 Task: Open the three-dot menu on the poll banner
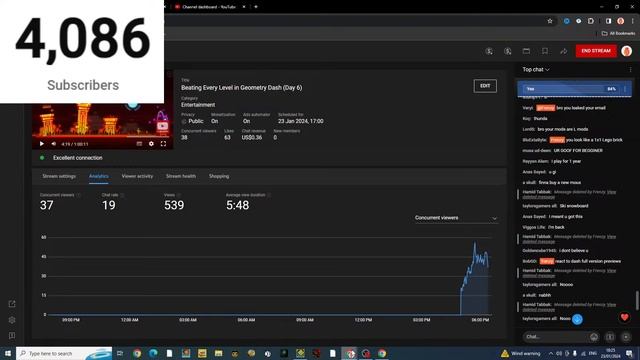click(625, 89)
